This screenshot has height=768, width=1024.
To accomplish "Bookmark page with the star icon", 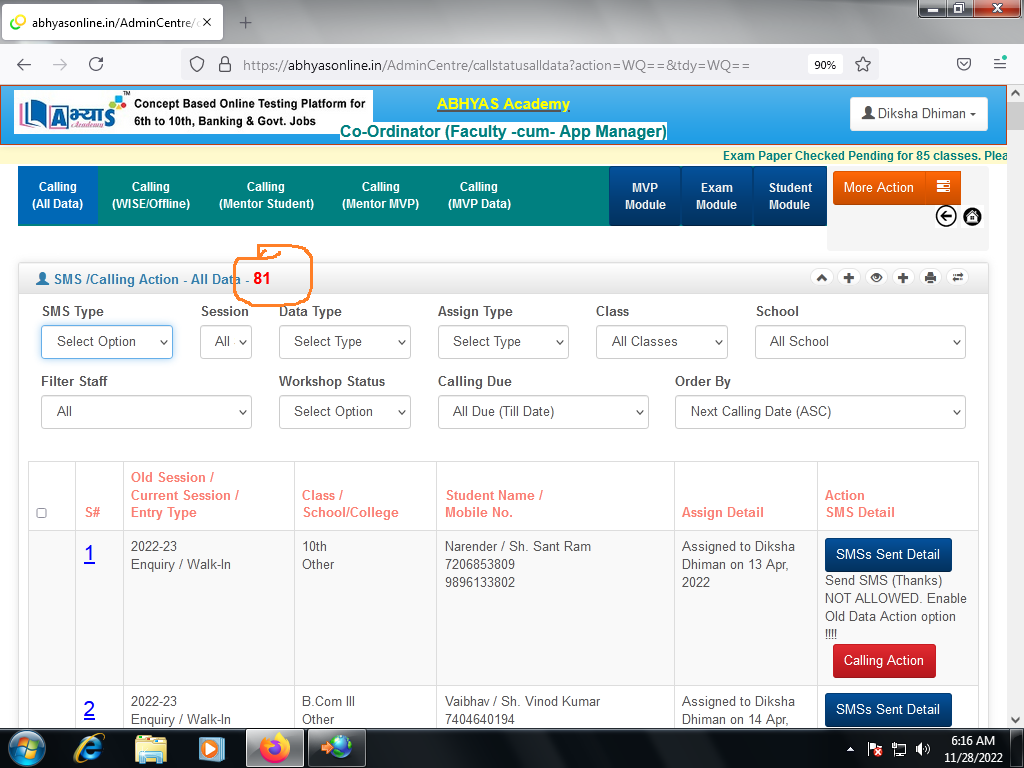I will (863, 64).
